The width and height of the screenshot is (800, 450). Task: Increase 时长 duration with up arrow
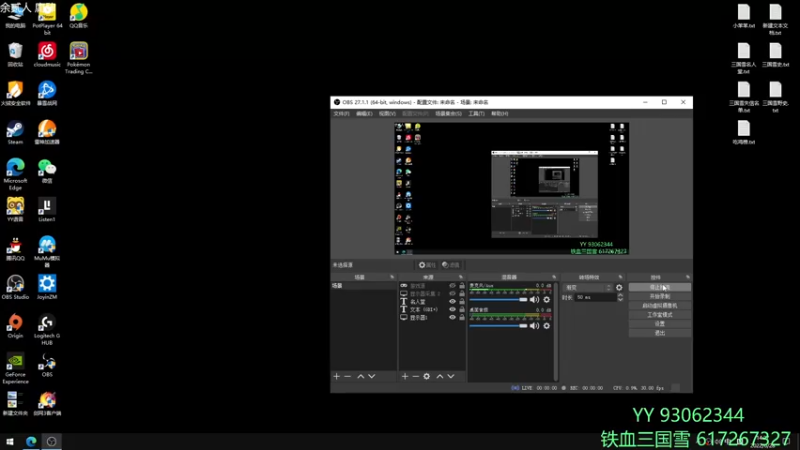pyautogui.click(x=620, y=295)
